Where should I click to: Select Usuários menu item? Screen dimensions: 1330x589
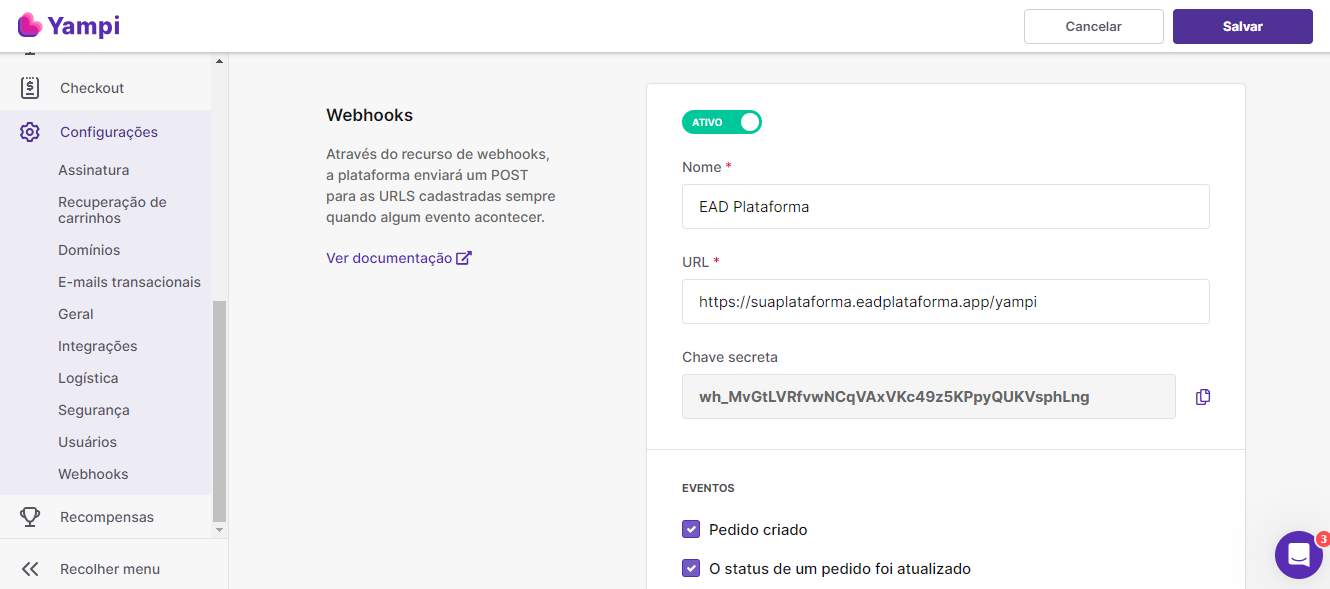click(x=87, y=442)
